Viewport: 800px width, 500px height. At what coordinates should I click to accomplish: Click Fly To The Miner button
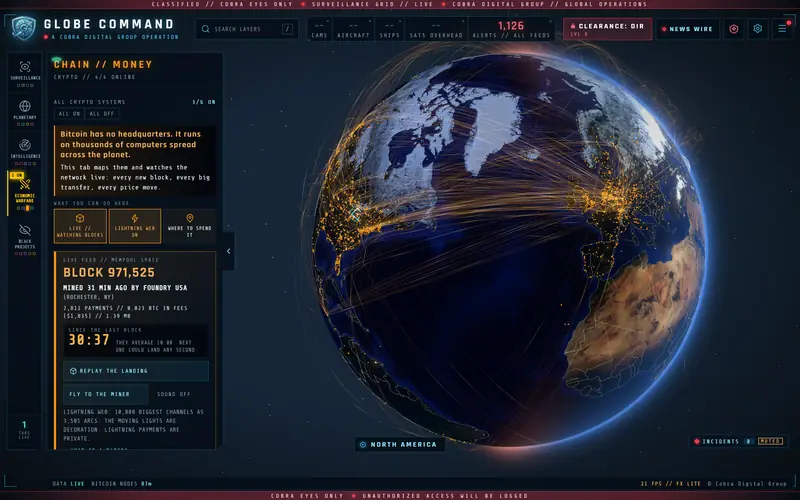pyautogui.click(x=105, y=394)
